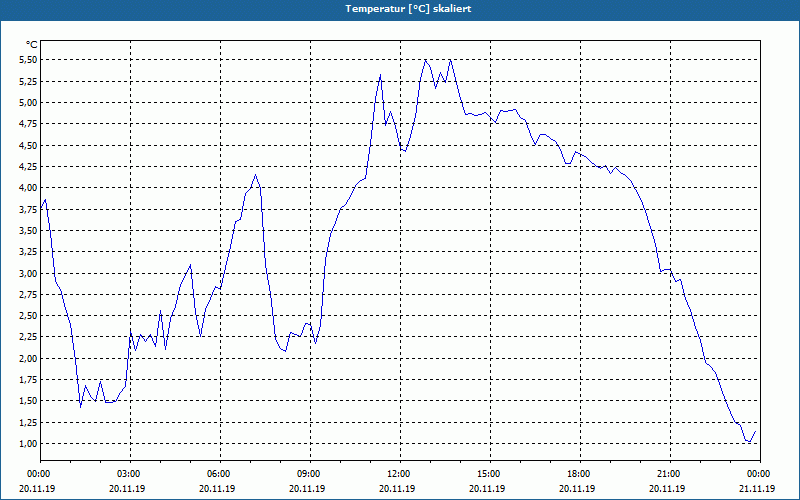
Task: Pick the 4,00 y-axis value
Action: (x=28, y=188)
